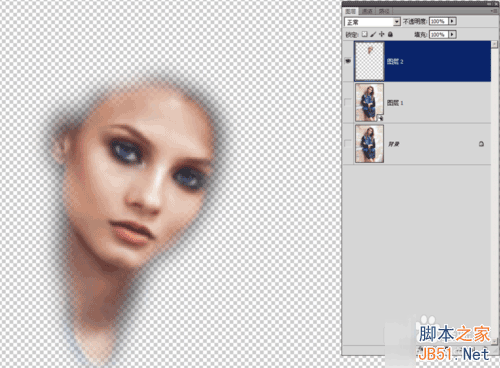The image size is (500, 368).
Task: Select the Layer 1 name label
Action: coord(395,103)
